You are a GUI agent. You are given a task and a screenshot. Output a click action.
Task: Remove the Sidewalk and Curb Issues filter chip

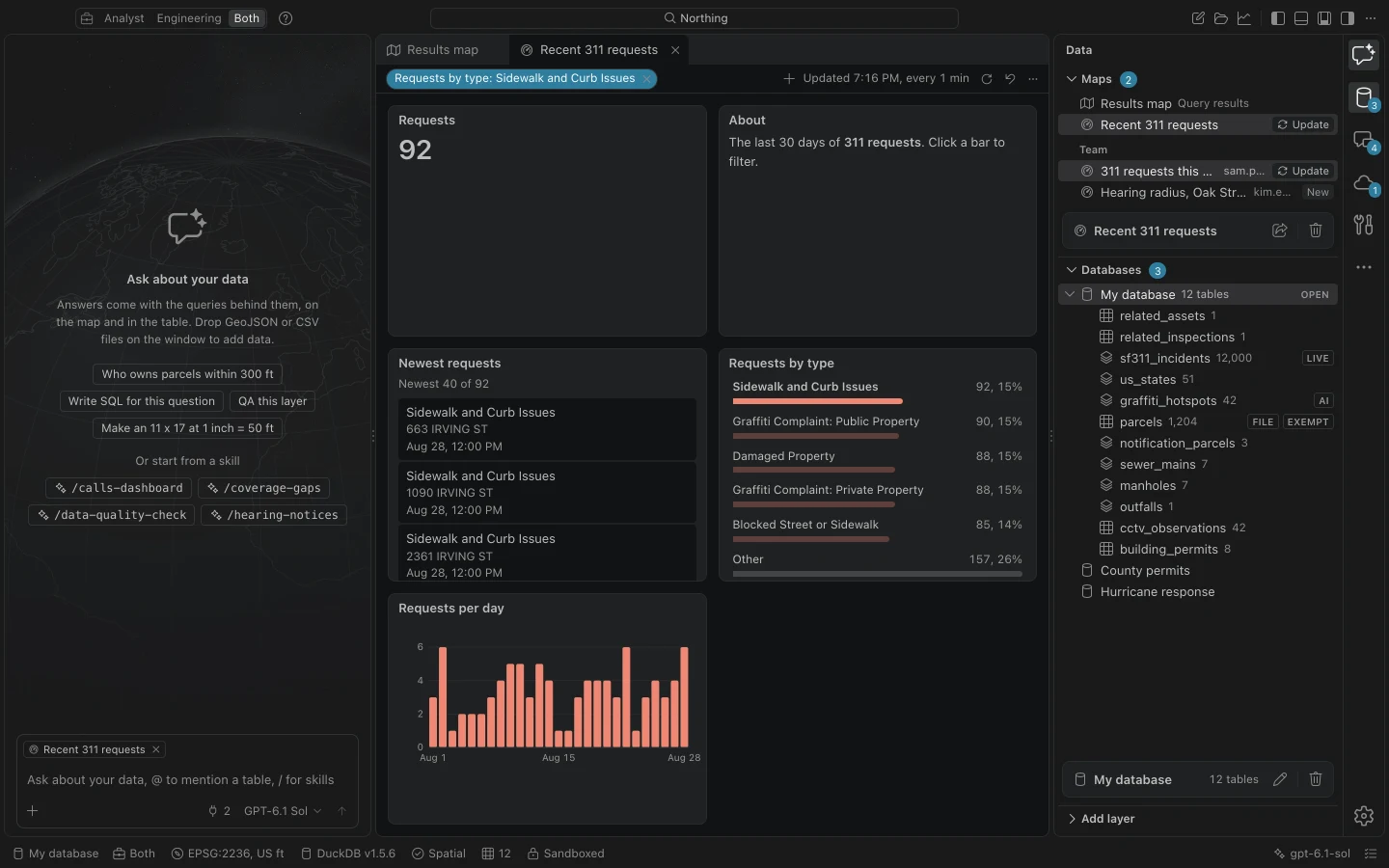pyautogui.click(x=646, y=79)
